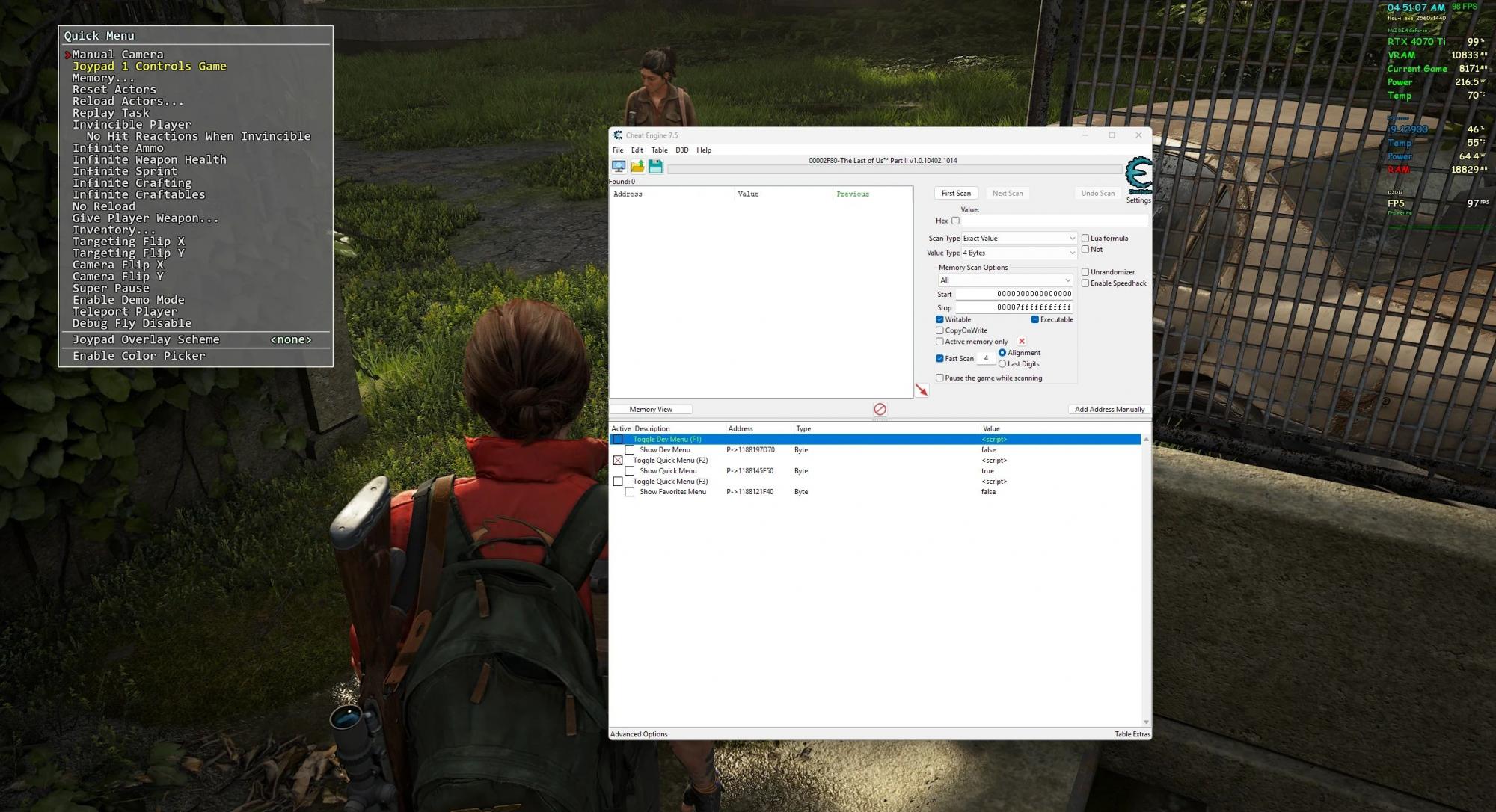Click the Cheat Engine title bar icon
Viewport: 1496px width, 812px height.
point(618,135)
